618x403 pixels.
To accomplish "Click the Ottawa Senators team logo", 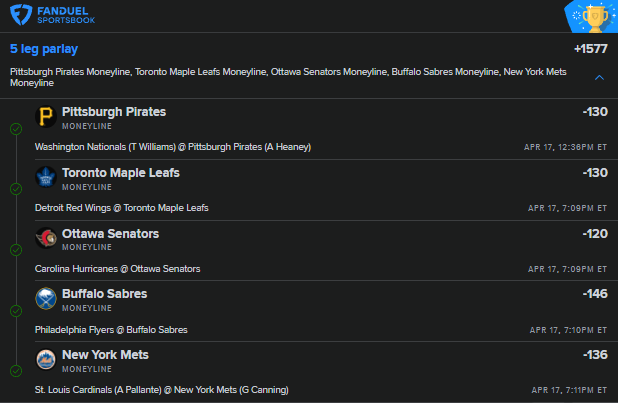I will (x=45, y=239).
